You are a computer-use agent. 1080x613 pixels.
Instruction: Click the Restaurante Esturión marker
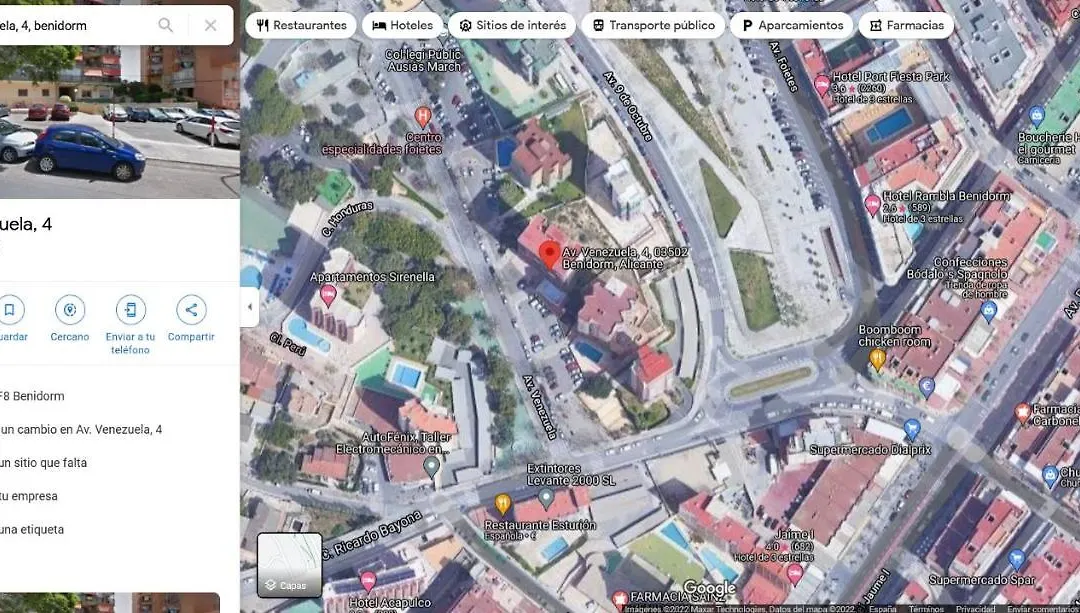click(503, 504)
